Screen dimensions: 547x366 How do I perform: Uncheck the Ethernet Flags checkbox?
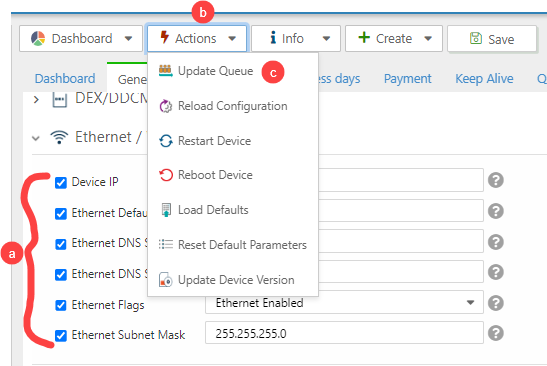(x=61, y=305)
